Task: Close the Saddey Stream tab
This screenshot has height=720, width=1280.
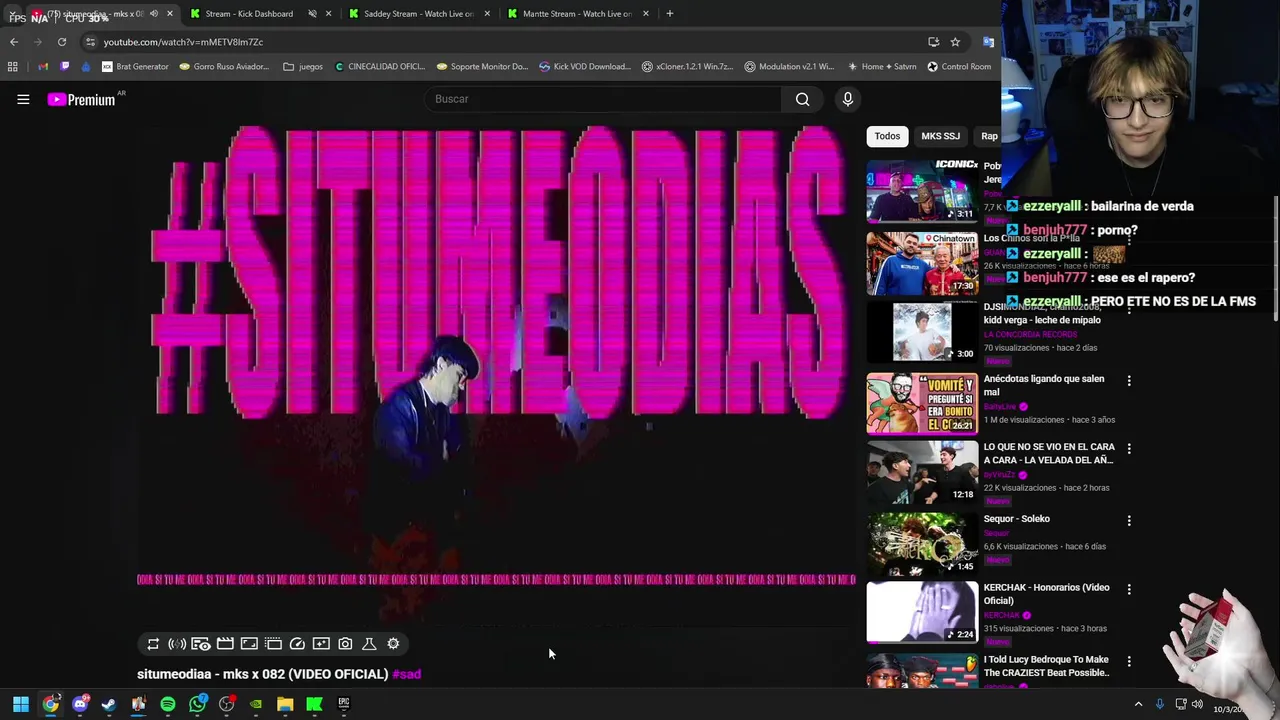Action: click(487, 14)
